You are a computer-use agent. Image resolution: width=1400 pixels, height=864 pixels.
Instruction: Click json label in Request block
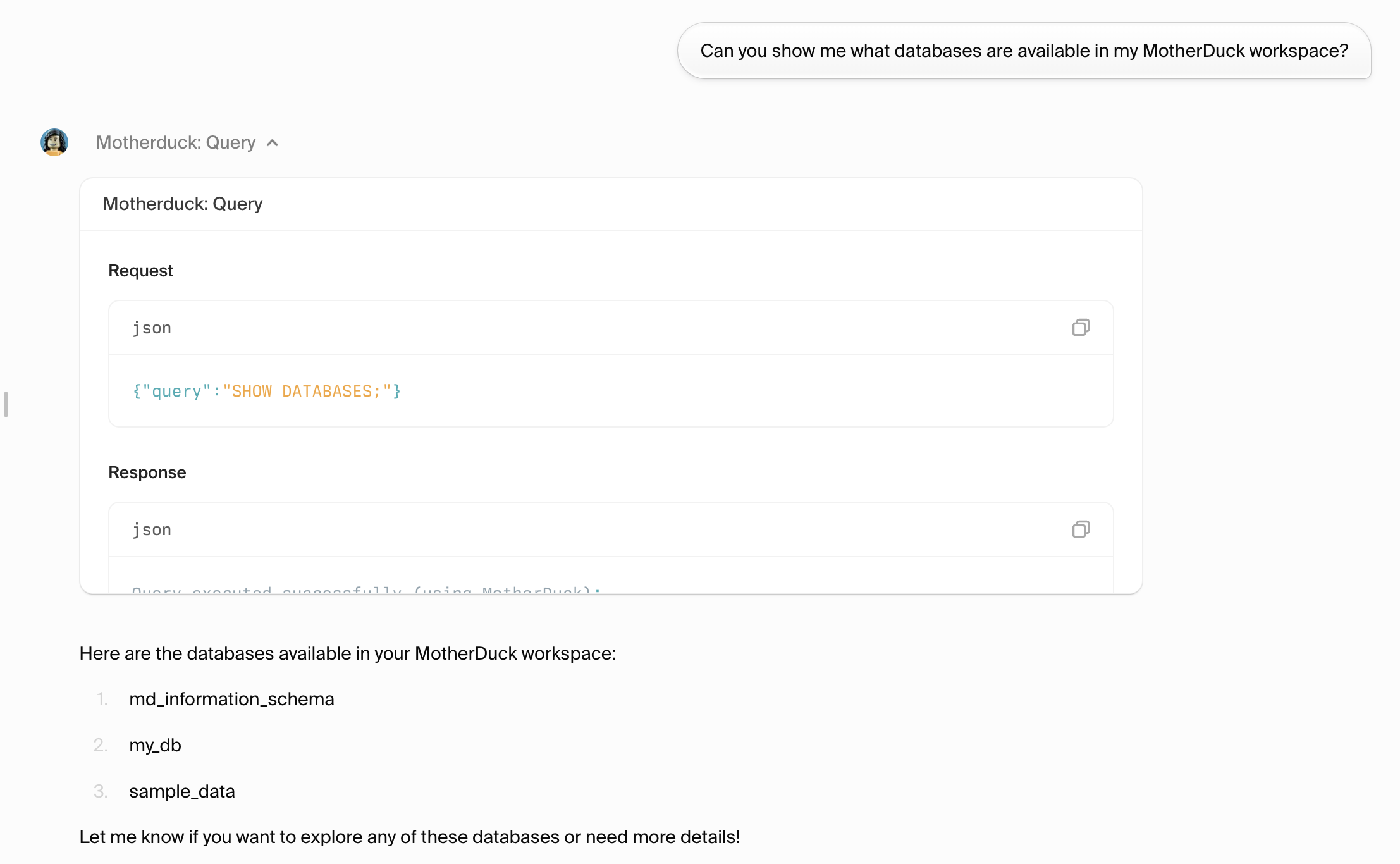[x=152, y=328]
